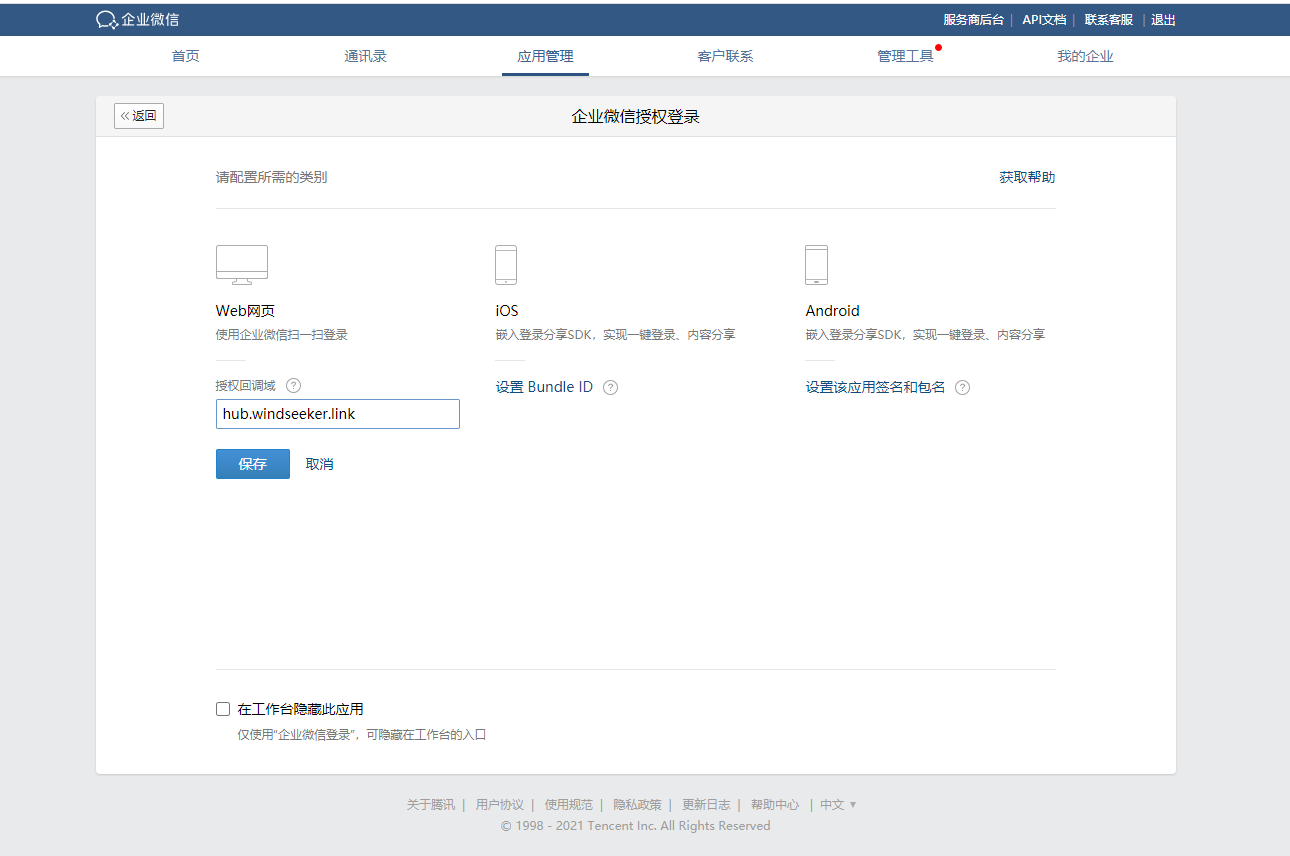Image resolution: width=1290 pixels, height=856 pixels.
Task: Click 退出 to log out
Action: click(x=1163, y=20)
